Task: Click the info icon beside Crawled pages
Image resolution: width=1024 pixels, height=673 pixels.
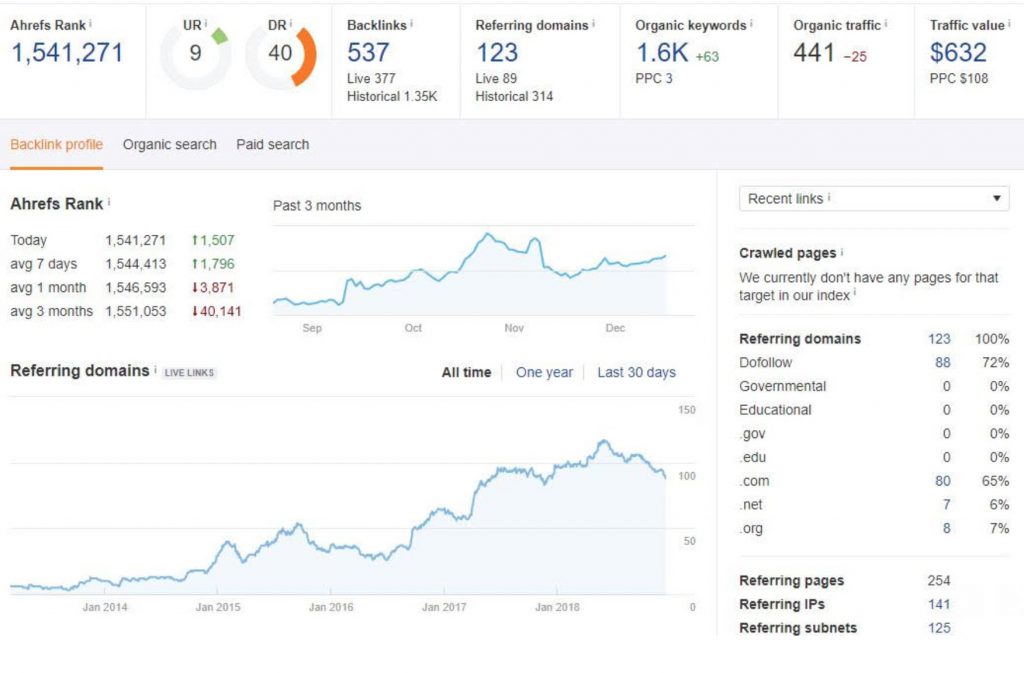Action: point(842,252)
